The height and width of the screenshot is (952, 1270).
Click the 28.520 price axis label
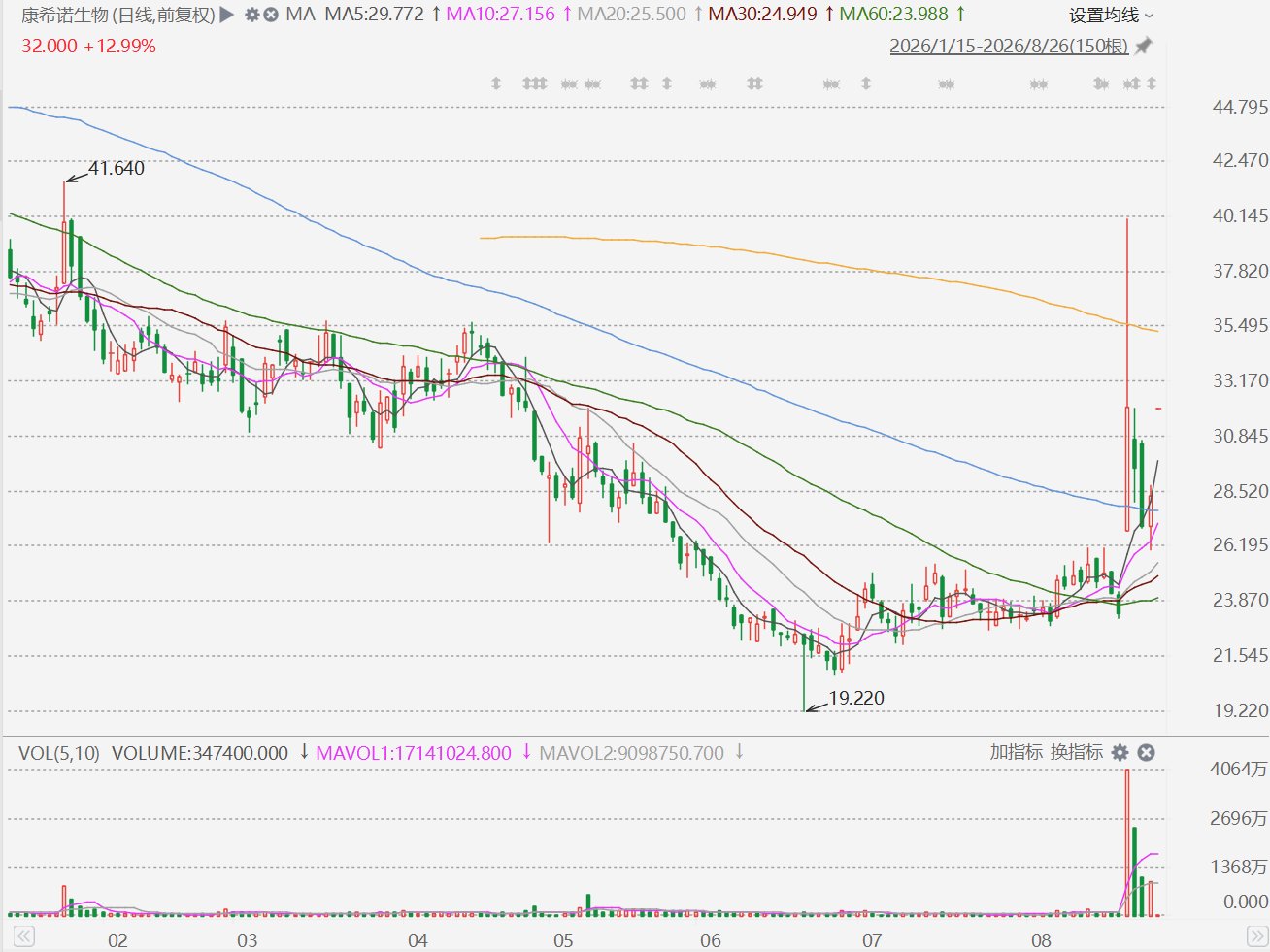point(1240,491)
